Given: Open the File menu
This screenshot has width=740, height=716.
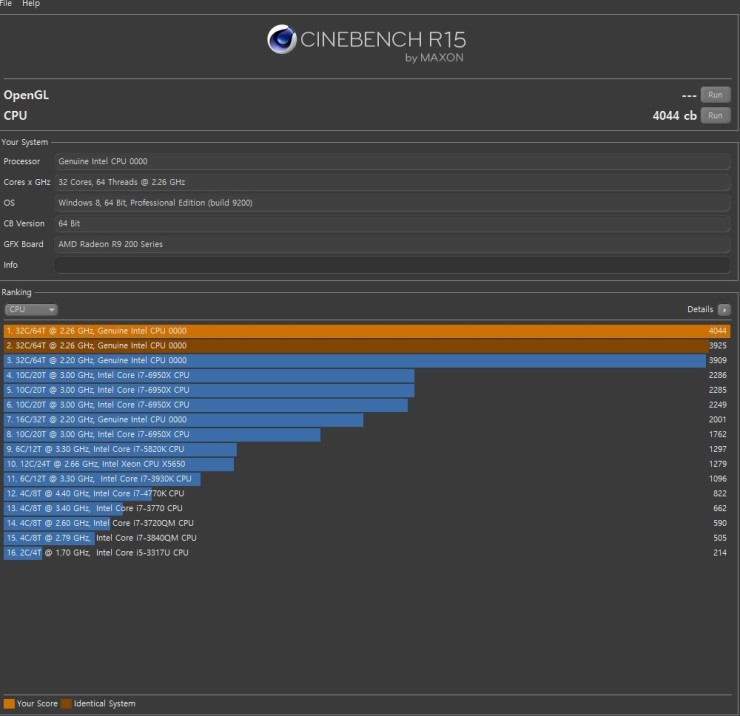Looking at the screenshot, I should (x=6, y=3).
